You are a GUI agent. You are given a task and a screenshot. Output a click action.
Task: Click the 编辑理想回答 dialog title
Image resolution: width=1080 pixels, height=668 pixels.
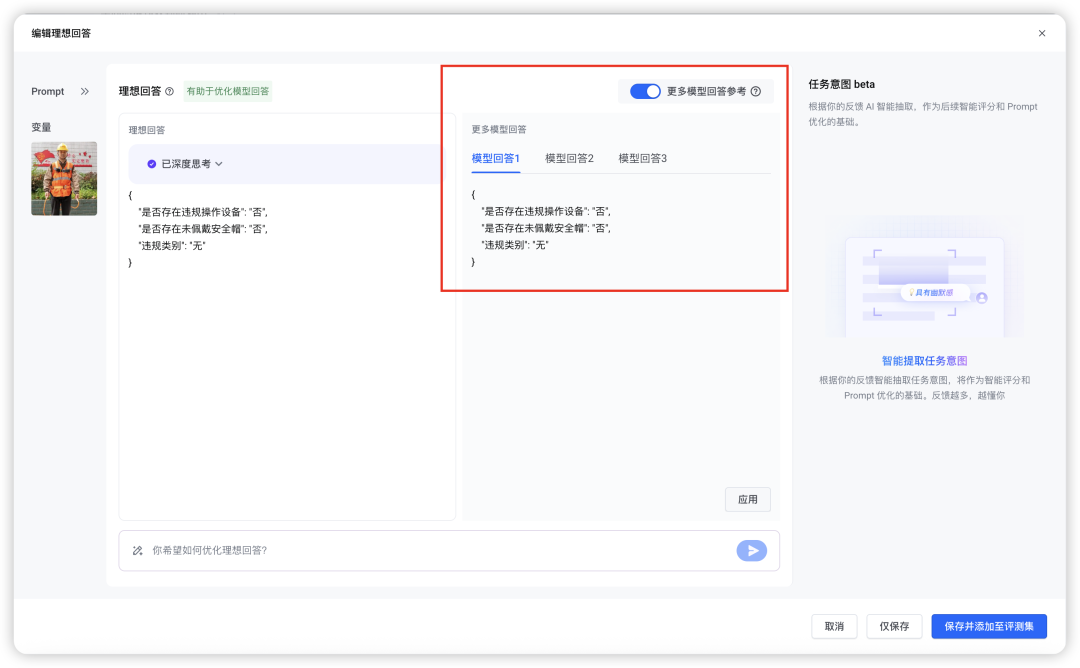61,33
